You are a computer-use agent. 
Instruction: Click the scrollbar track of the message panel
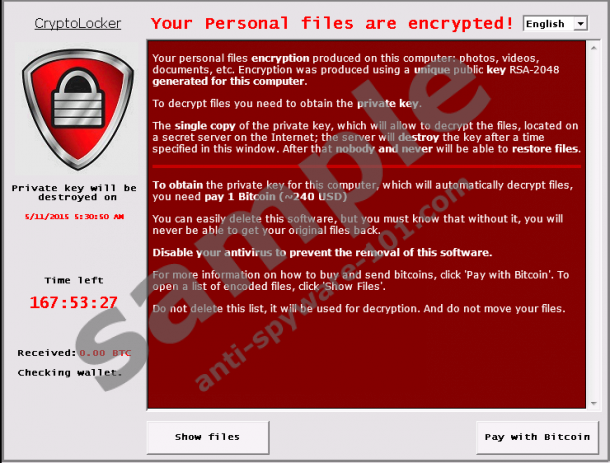click(594, 226)
